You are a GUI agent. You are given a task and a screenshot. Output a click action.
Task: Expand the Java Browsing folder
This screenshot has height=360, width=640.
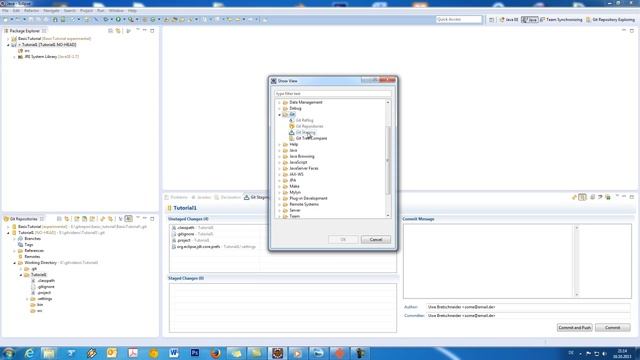(280, 156)
